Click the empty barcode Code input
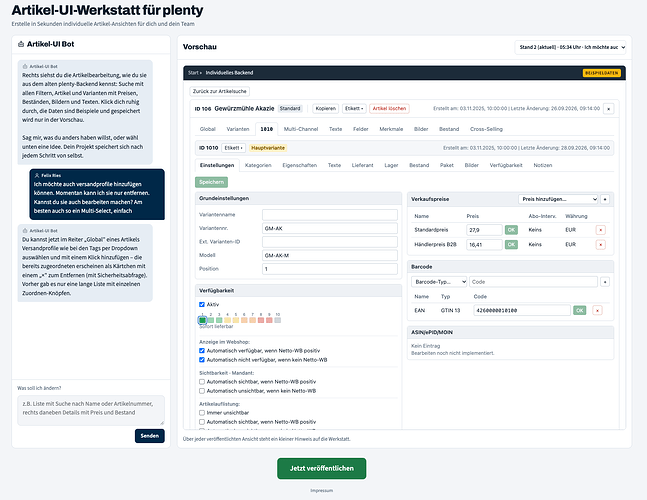647x500 pixels. point(534,282)
